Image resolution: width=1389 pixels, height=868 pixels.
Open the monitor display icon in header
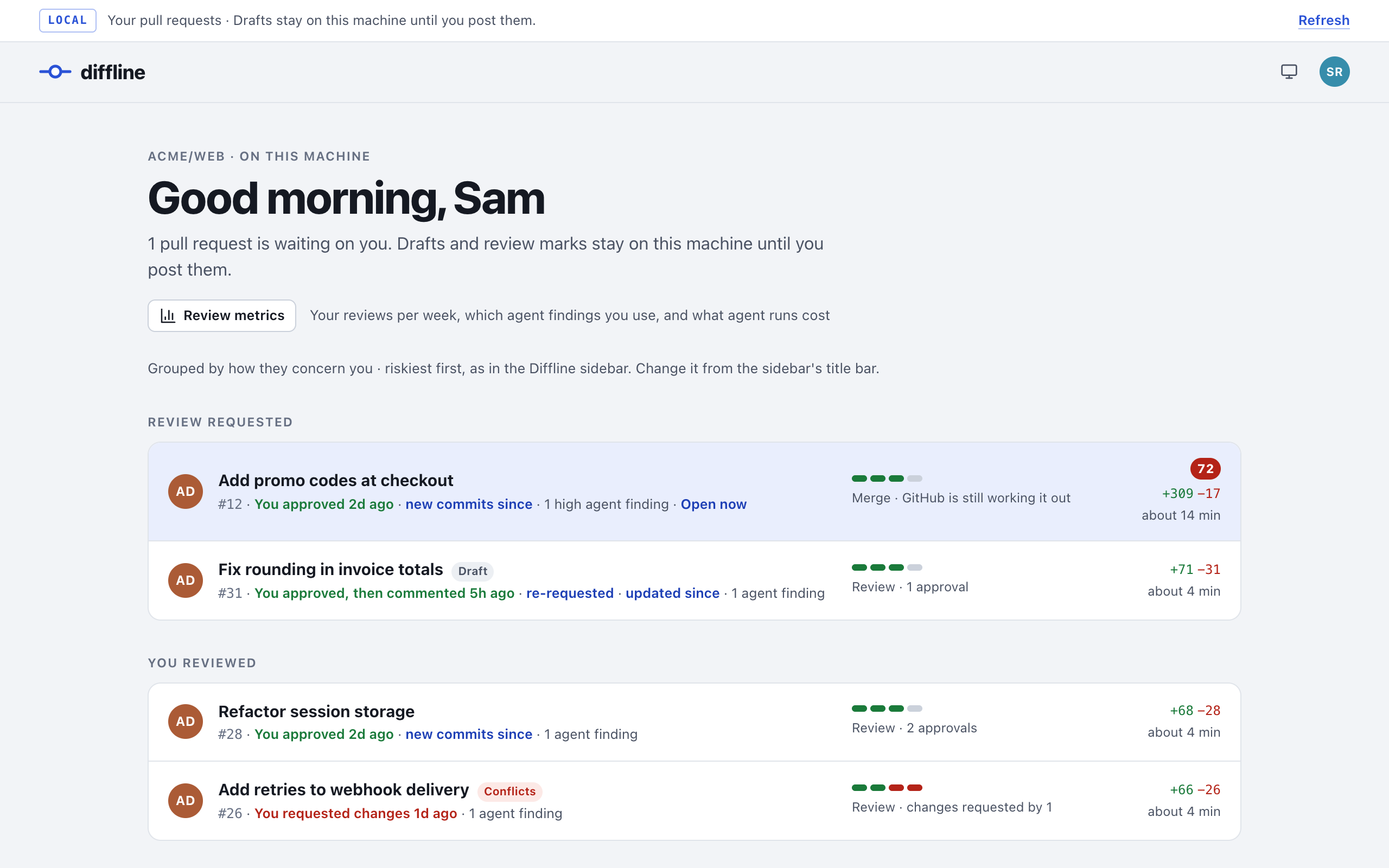(x=1289, y=72)
